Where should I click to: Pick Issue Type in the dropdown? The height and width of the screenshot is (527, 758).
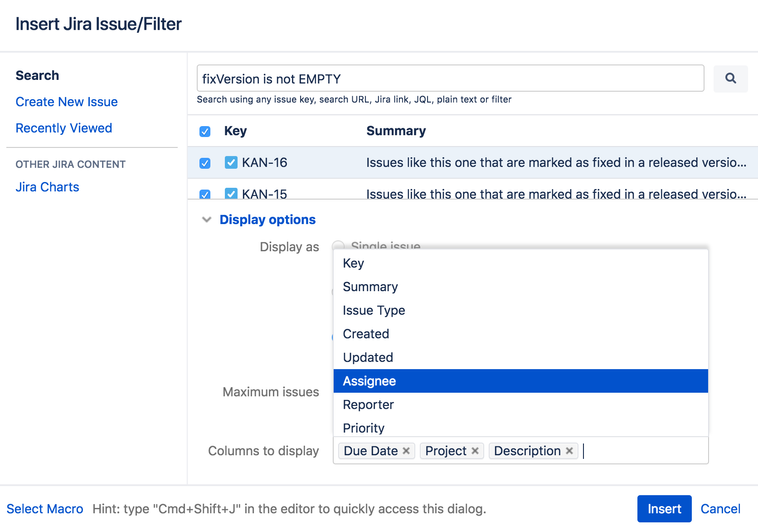coord(521,310)
